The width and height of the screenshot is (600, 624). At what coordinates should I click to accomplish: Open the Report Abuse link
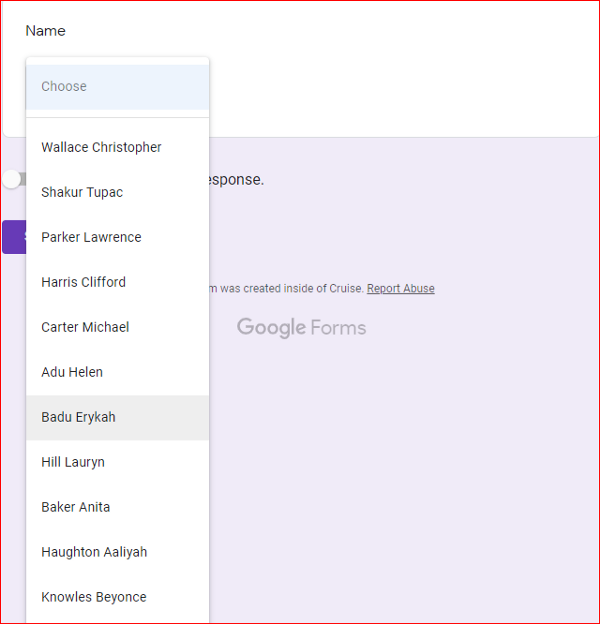point(400,288)
